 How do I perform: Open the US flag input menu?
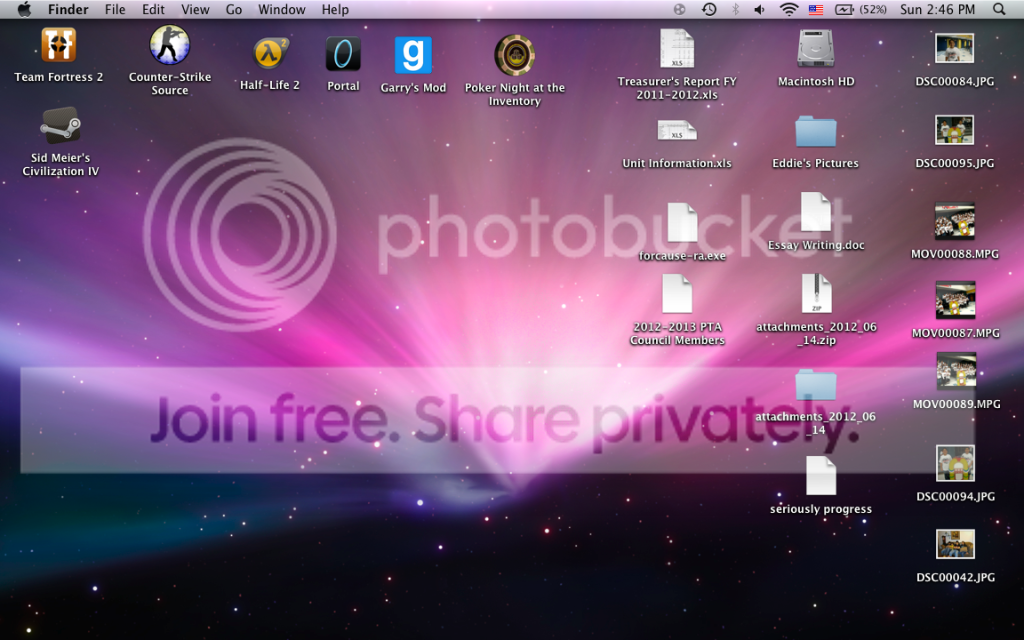(x=816, y=9)
